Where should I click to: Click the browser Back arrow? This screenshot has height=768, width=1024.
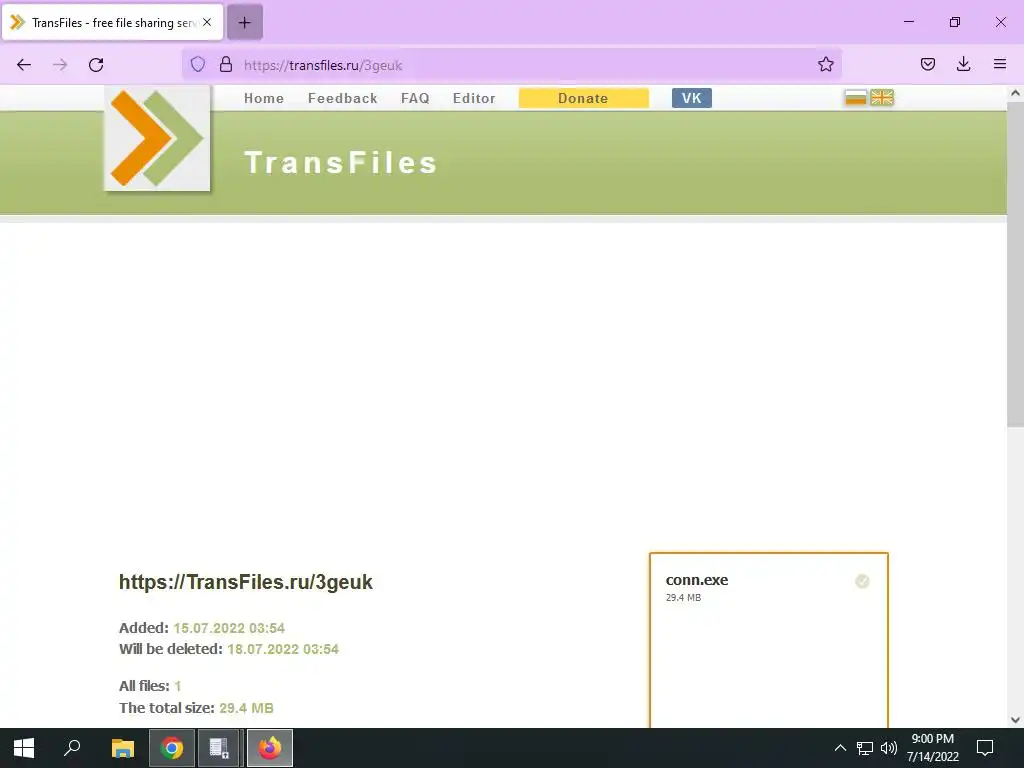24,65
